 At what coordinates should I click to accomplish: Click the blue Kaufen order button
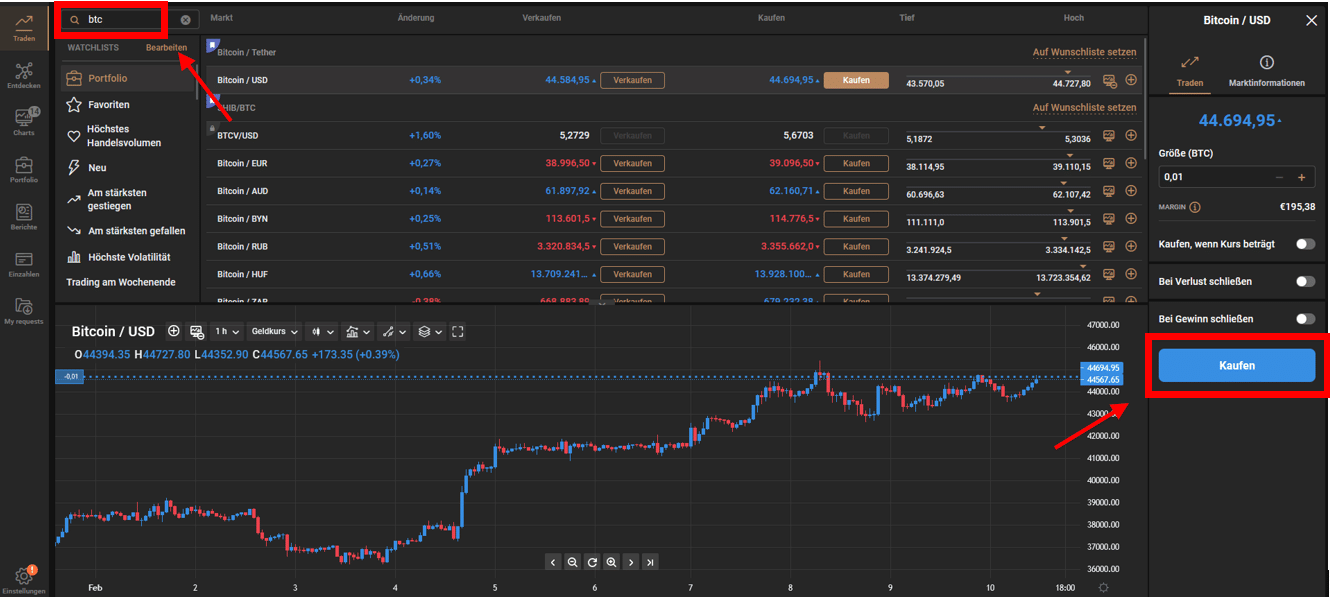click(1236, 366)
